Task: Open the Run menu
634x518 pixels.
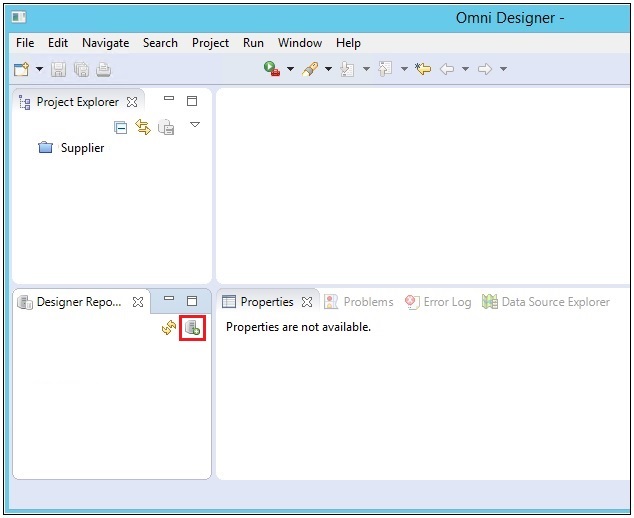Action: pos(253,42)
